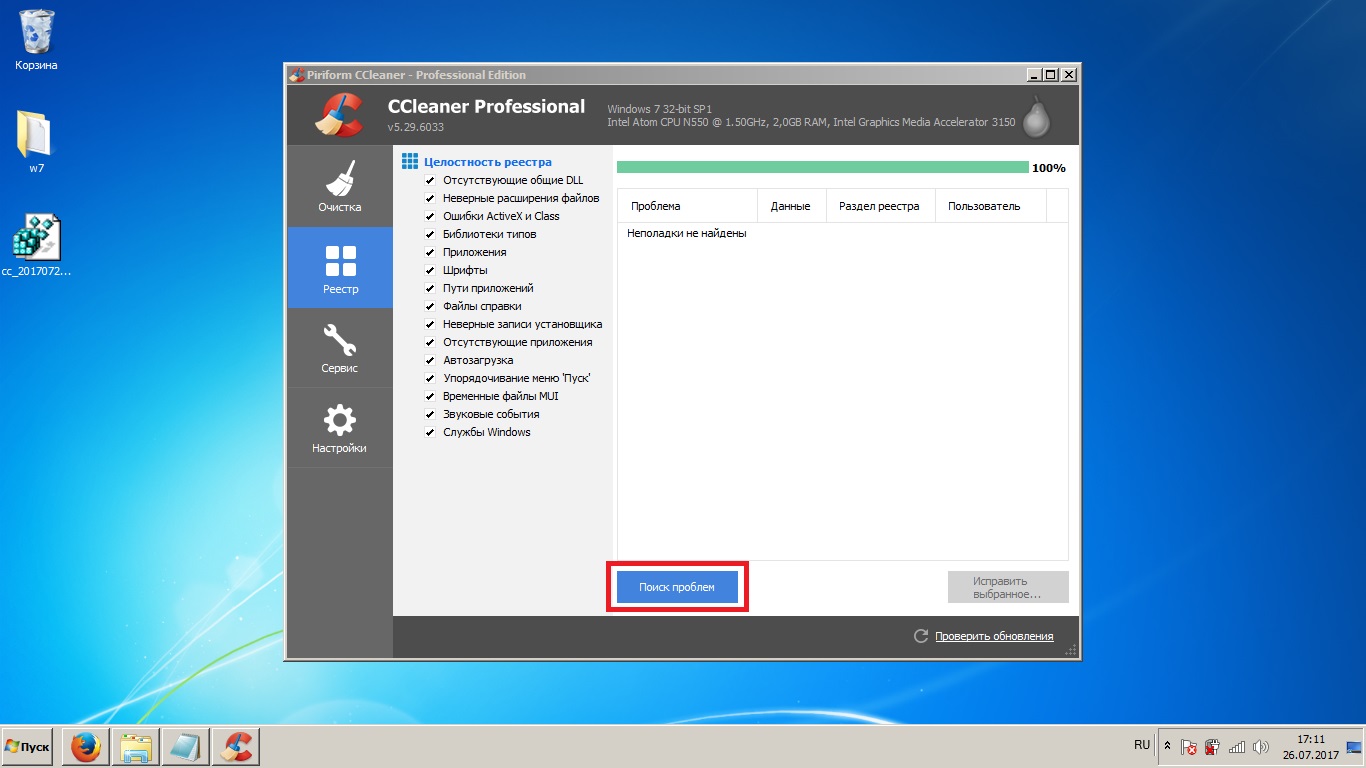Screen dimensions: 1366x768
Task: Click the CCleaner Professional title text
Action: pyautogui.click(x=487, y=106)
